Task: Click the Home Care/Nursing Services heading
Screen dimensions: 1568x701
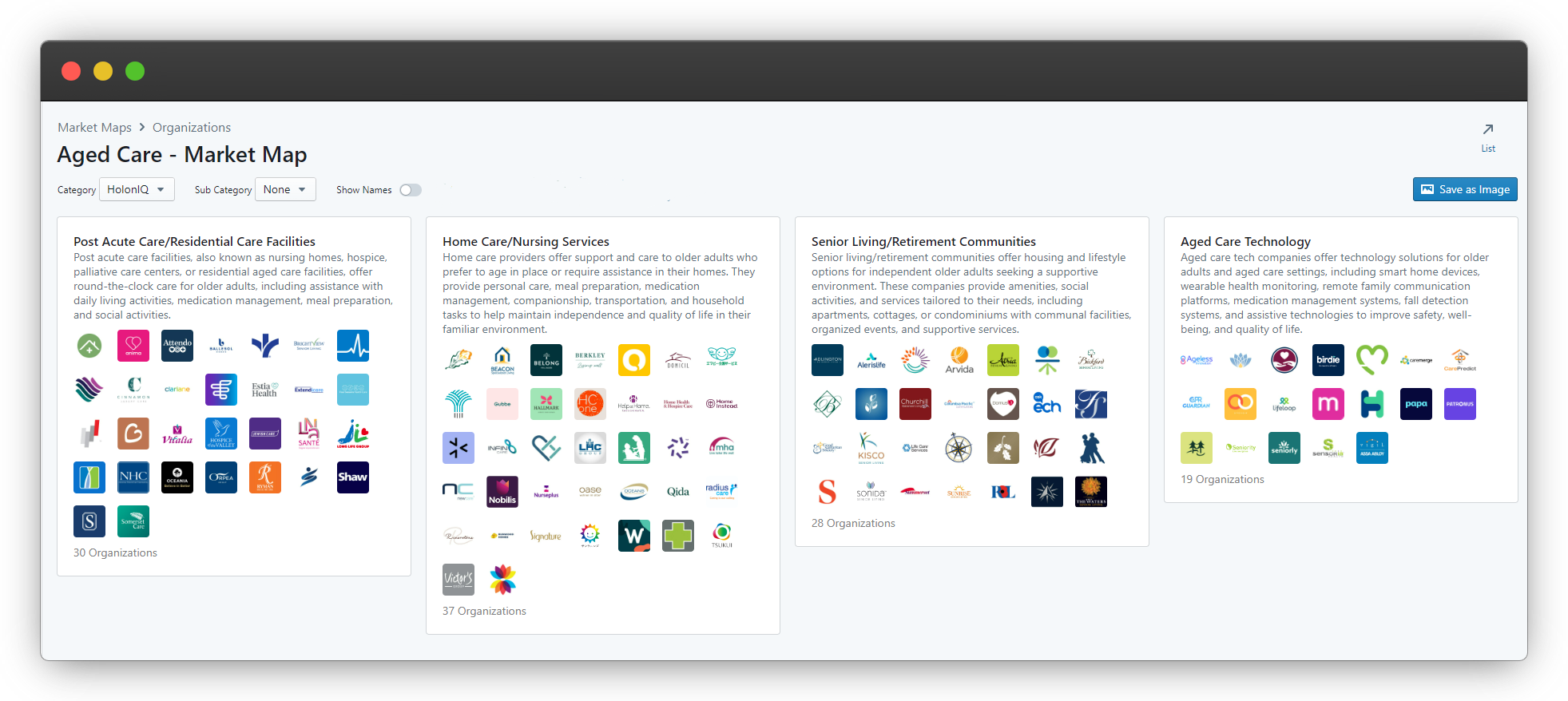Action: click(526, 241)
